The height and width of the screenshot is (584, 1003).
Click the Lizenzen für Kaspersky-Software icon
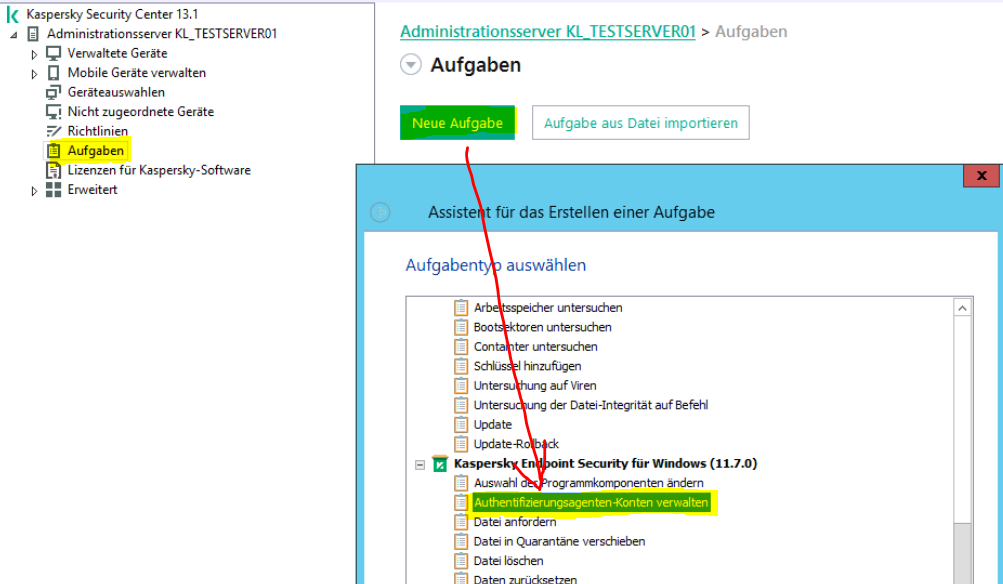pyautogui.click(x=54, y=170)
